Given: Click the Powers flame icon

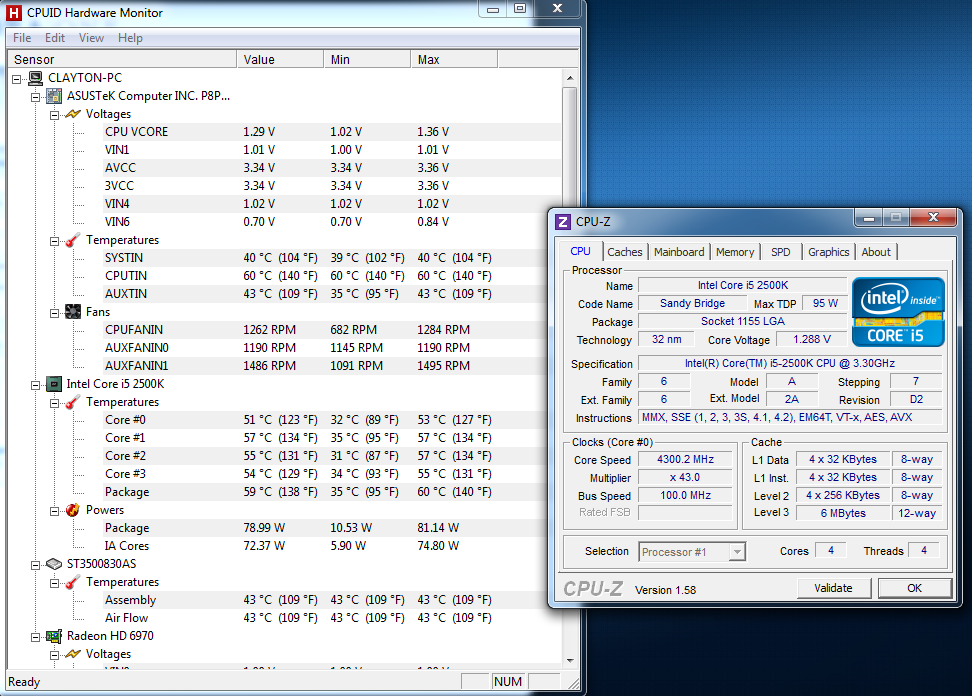Looking at the screenshot, I should click(73, 510).
